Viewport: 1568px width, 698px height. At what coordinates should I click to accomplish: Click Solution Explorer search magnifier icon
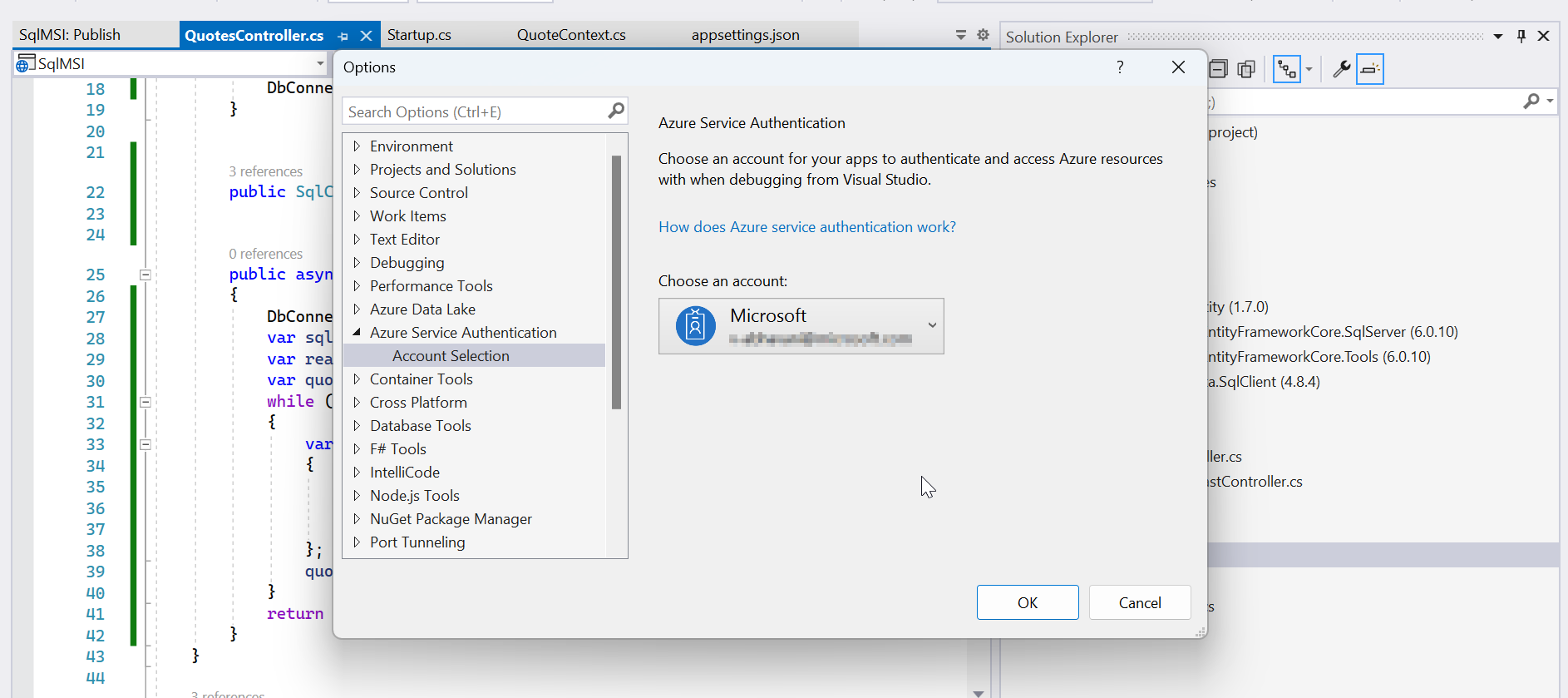click(1531, 101)
